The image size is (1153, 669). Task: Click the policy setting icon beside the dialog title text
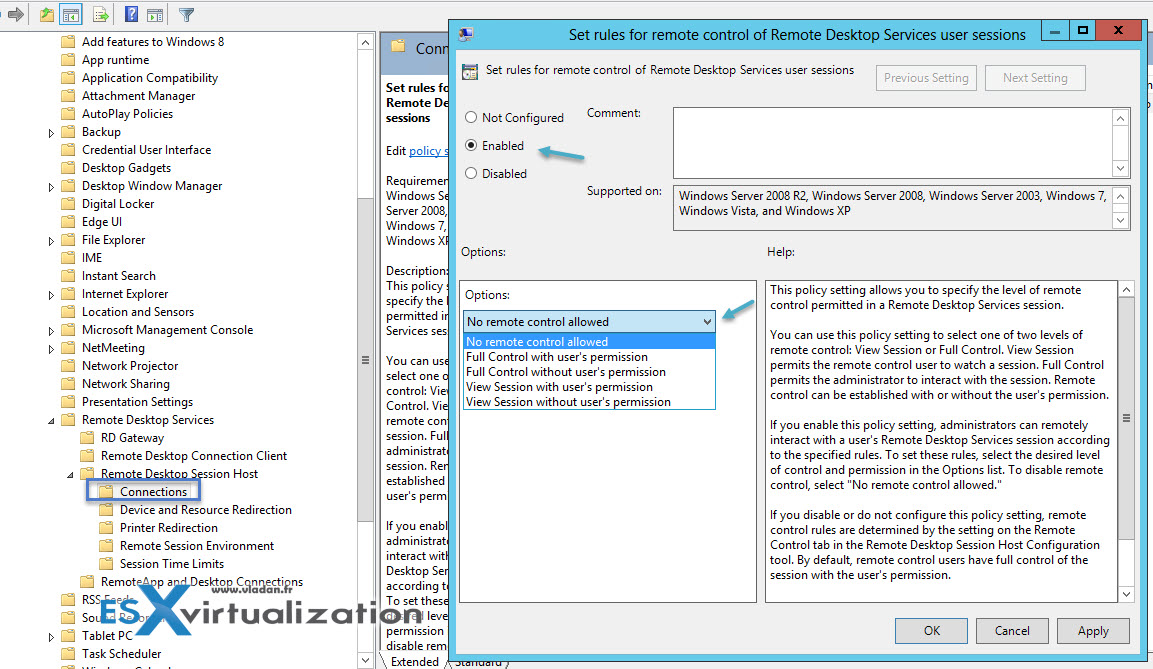pos(470,71)
